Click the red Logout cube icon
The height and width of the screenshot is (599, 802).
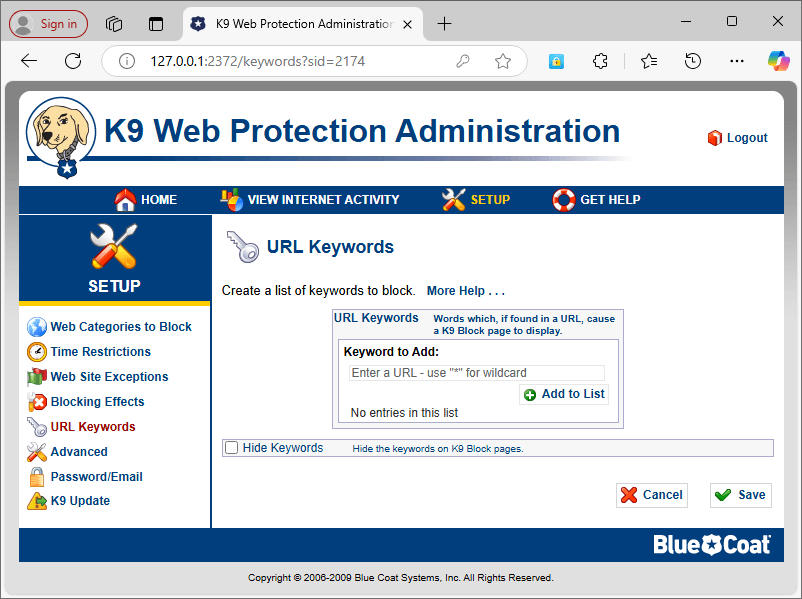coord(714,138)
